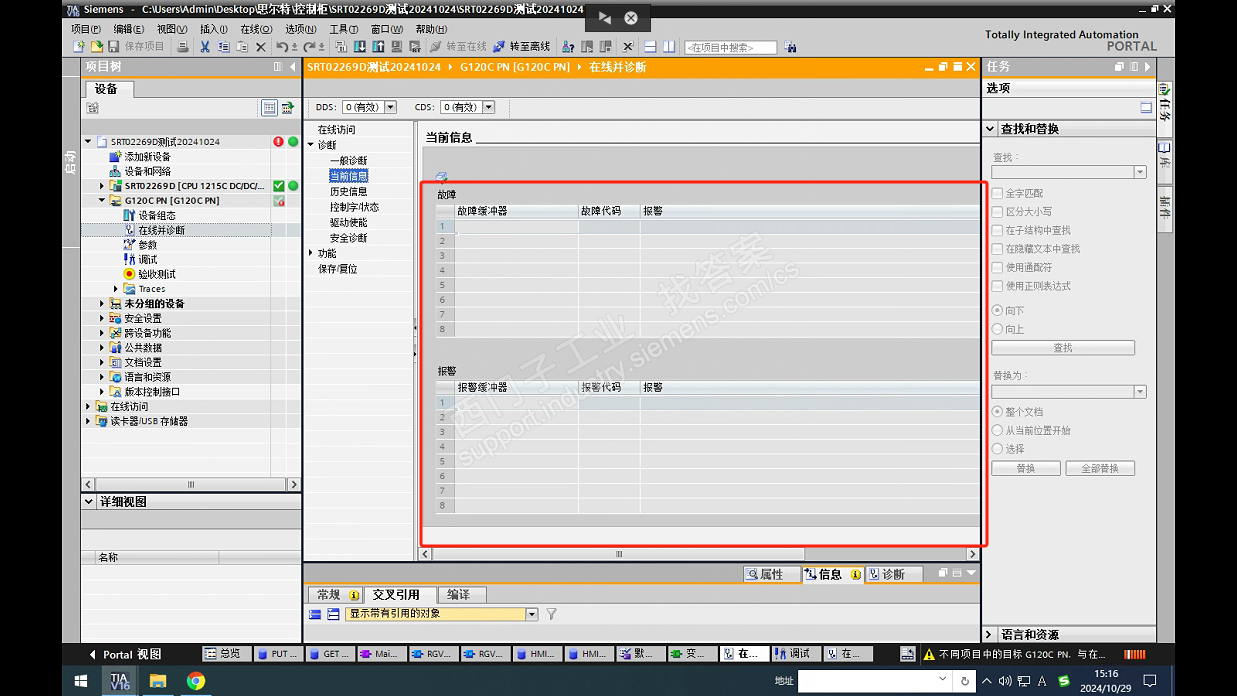Expand the Traces tree node
This screenshot has width=1237, height=696.
click(116, 289)
